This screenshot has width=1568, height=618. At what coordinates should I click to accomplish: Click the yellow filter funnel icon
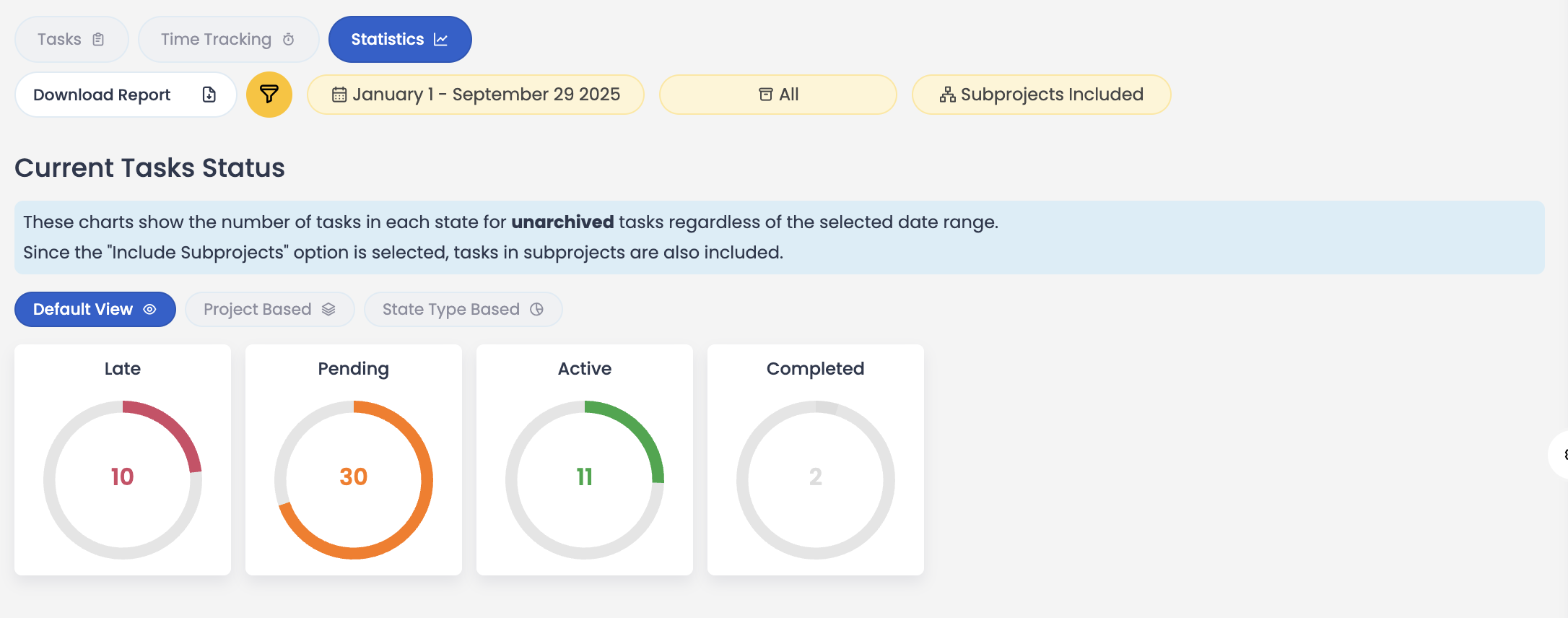tap(269, 95)
